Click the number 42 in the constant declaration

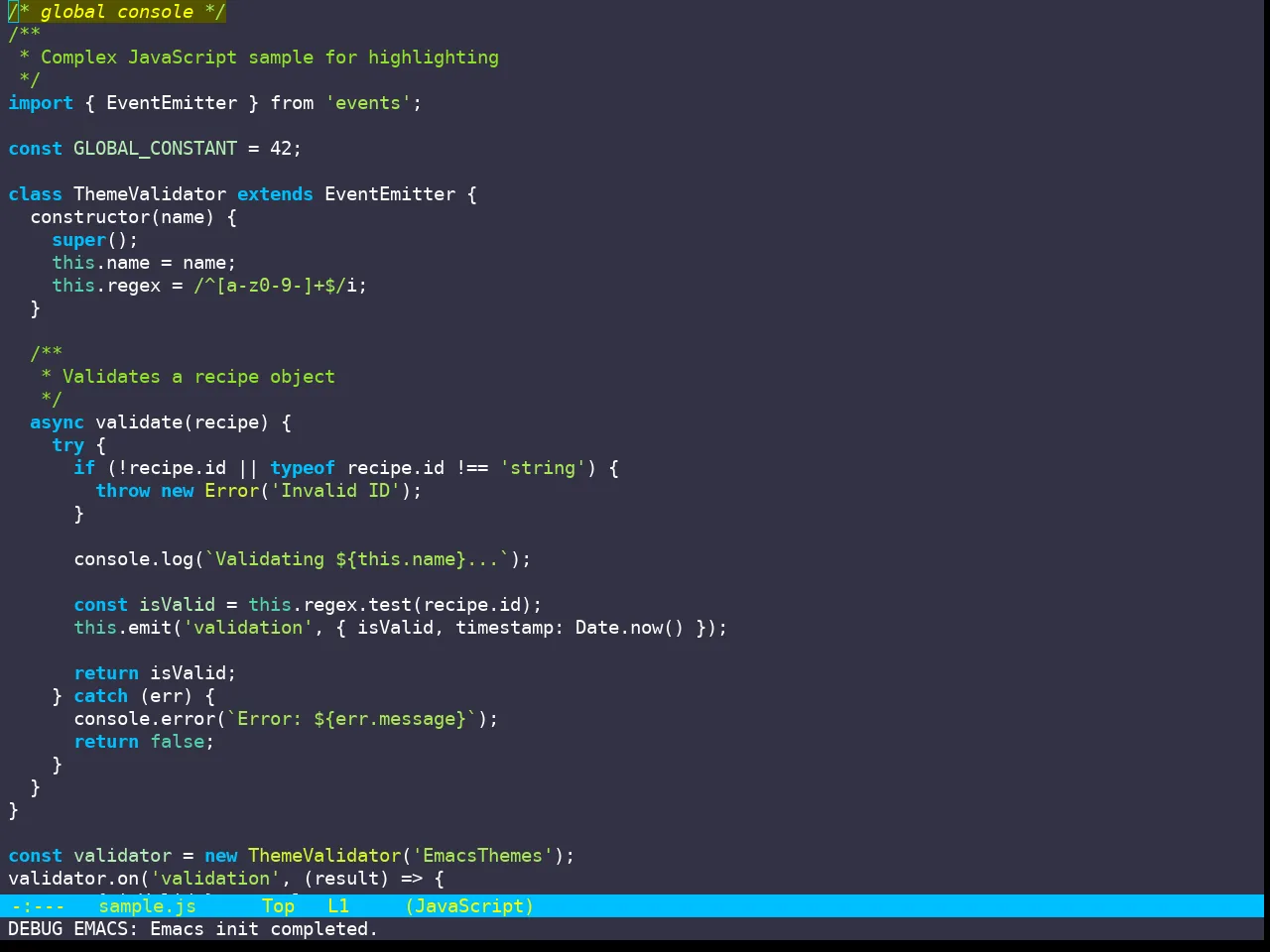(x=281, y=149)
